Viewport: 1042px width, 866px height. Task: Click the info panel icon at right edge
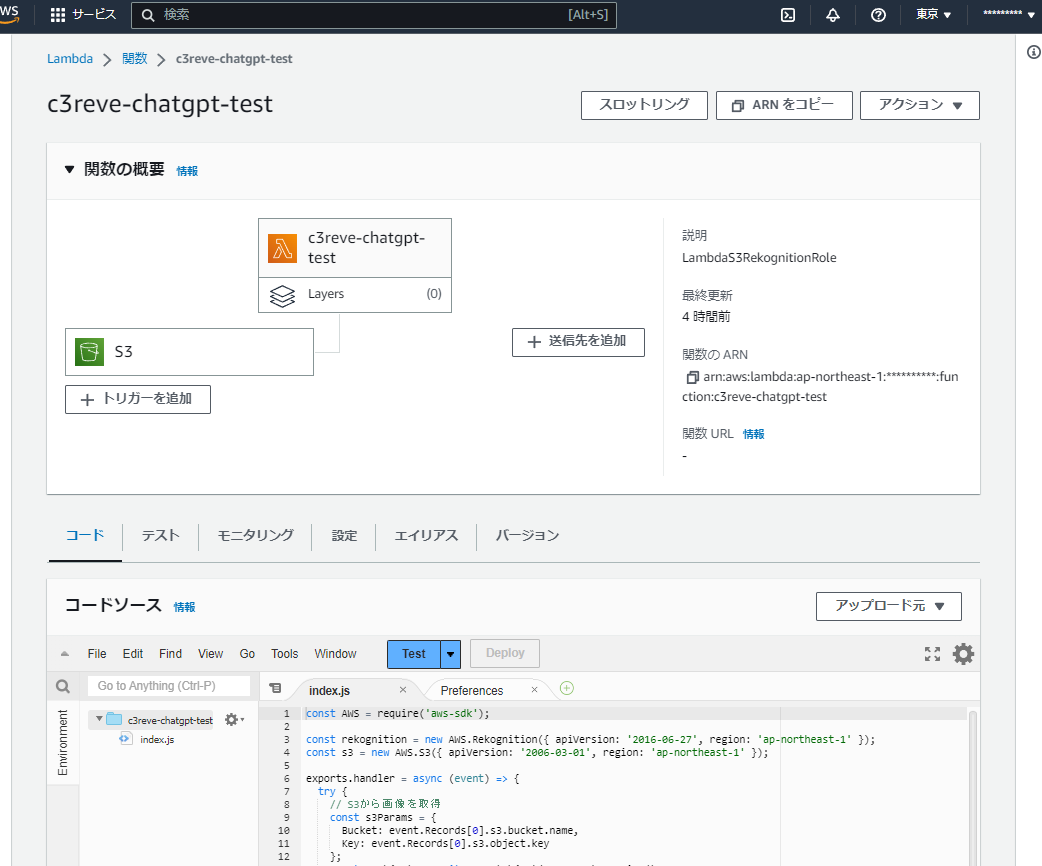click(x=1033, y=52)
